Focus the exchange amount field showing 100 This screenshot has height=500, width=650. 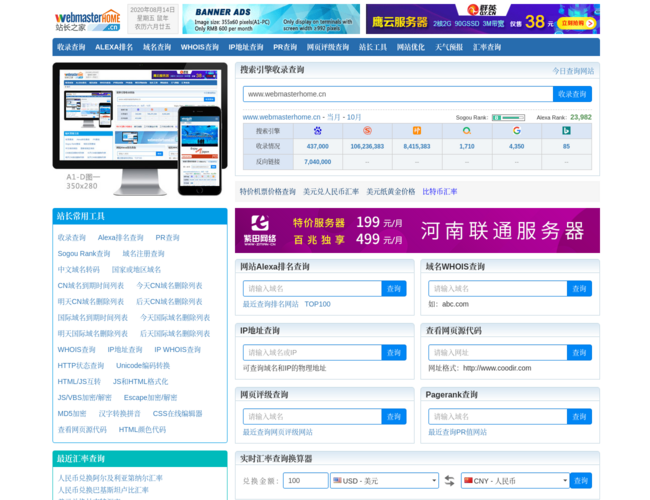(x=306, y=481)
